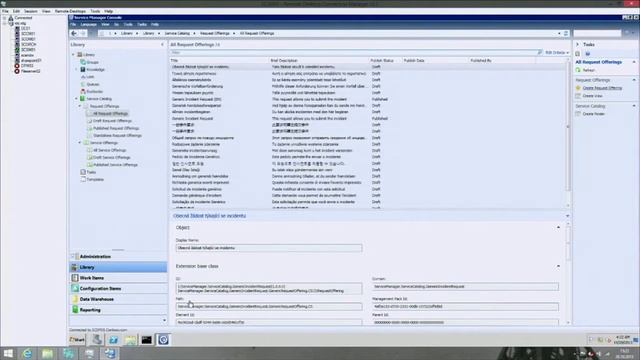Switch to the Configuration Items workspace
The width and height of the screenshot is (640, 360).
pyautogui.click(x=118, y=289)
